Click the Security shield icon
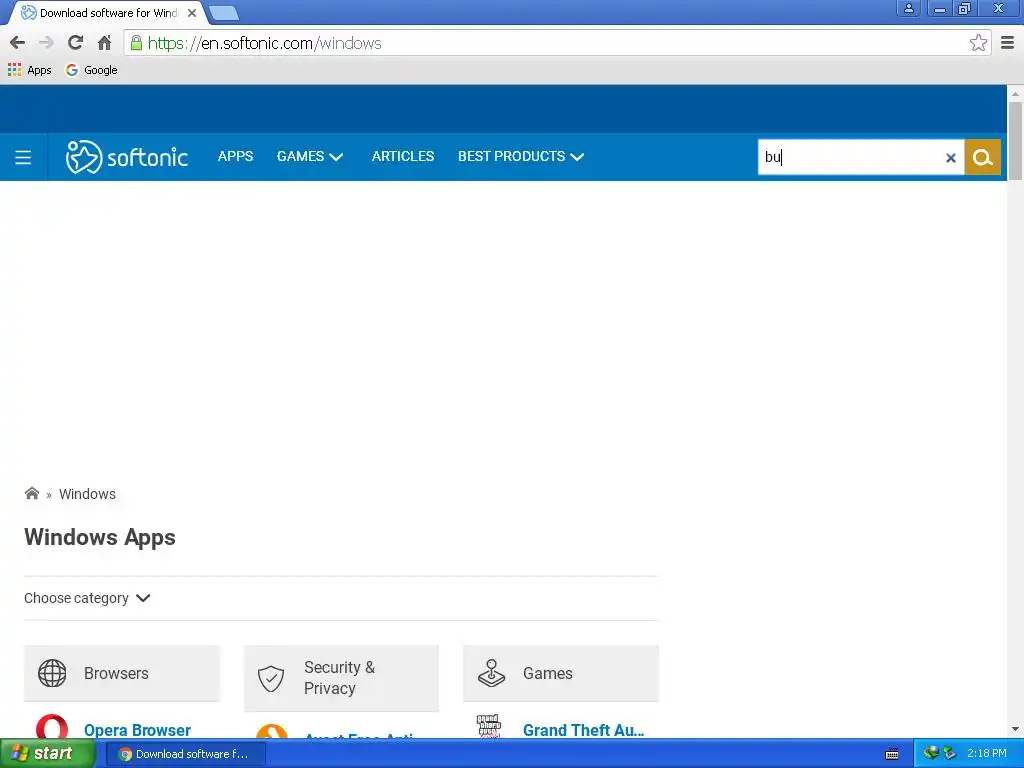 point(270,679)
